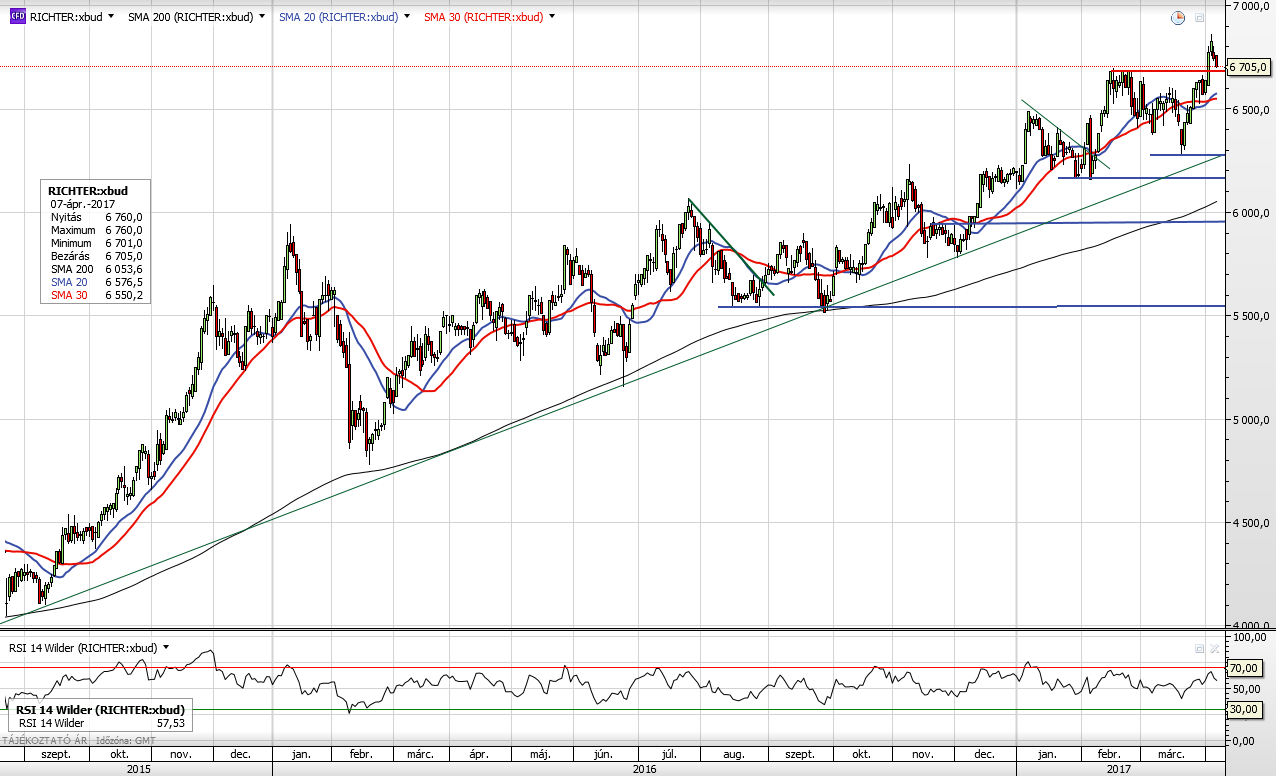The image size is (1276, 776).
Task: Open the RSI 14 Wilder dropdown arrow
Action: pyautogui.click(x=166, y=648)
